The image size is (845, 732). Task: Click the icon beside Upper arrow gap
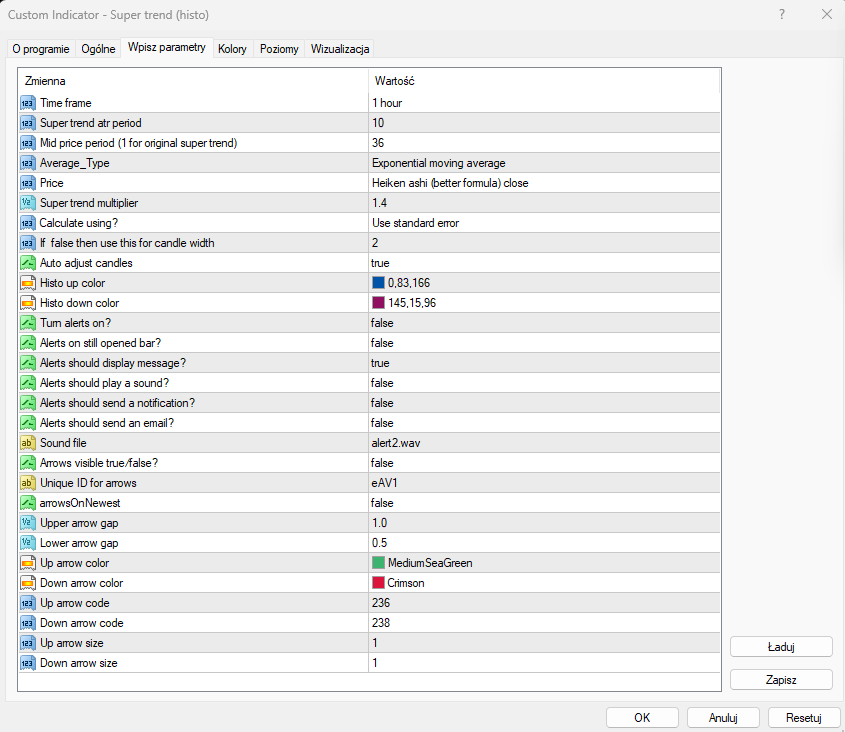click(x=28, y=523)
